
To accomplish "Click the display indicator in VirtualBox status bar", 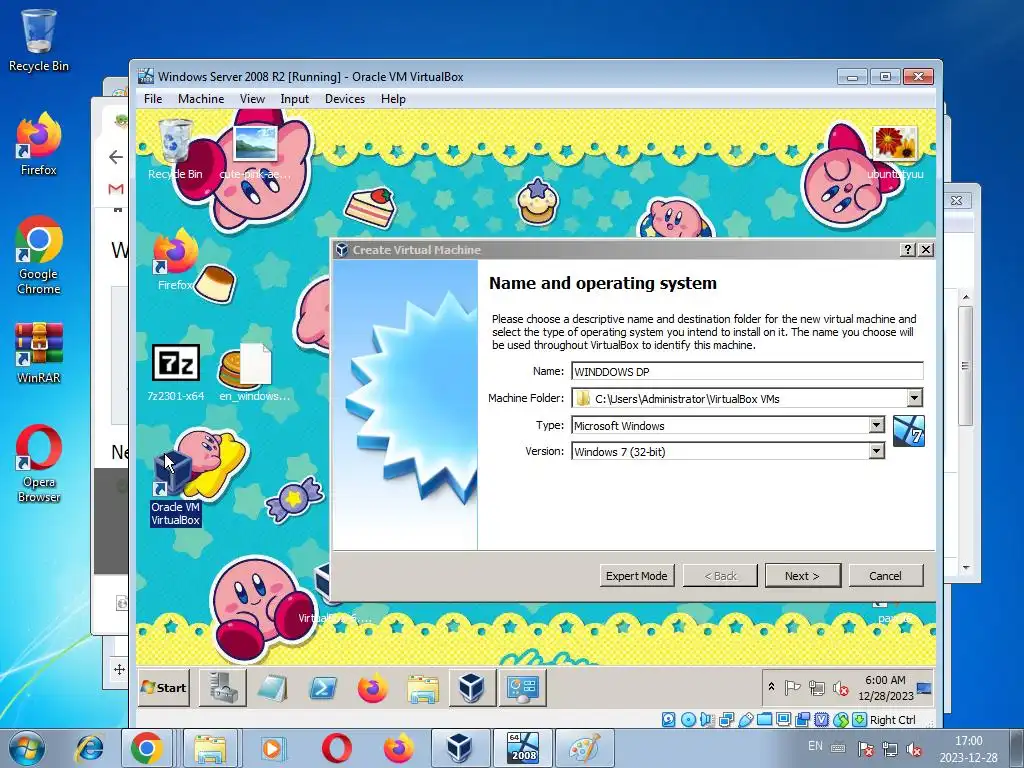I will [783, 720].
